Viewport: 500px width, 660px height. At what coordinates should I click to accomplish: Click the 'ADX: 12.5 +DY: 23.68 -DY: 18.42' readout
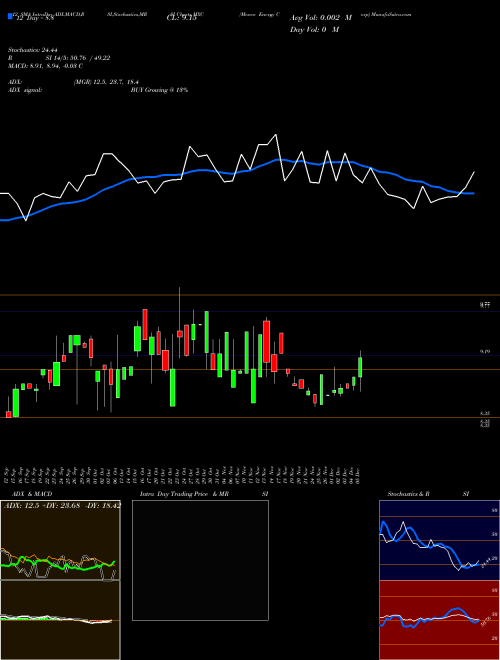coord(63,505)
